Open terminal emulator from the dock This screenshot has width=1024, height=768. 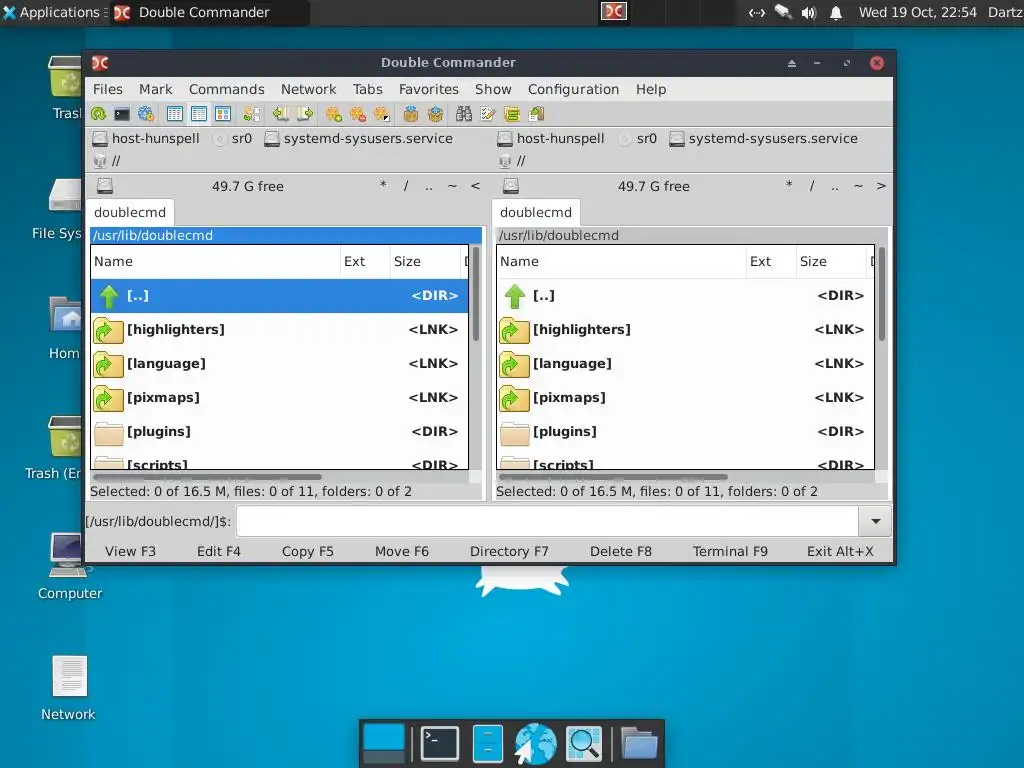point(440,743)
